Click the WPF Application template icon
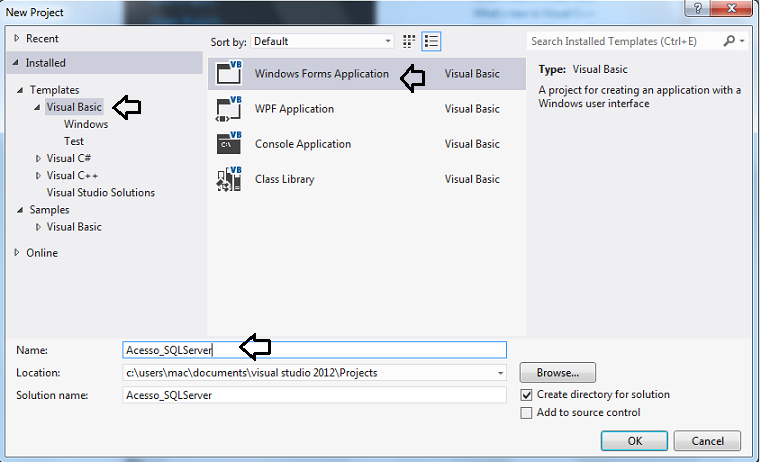This screenshot has height=462, width=761. (x=229, y=109)
